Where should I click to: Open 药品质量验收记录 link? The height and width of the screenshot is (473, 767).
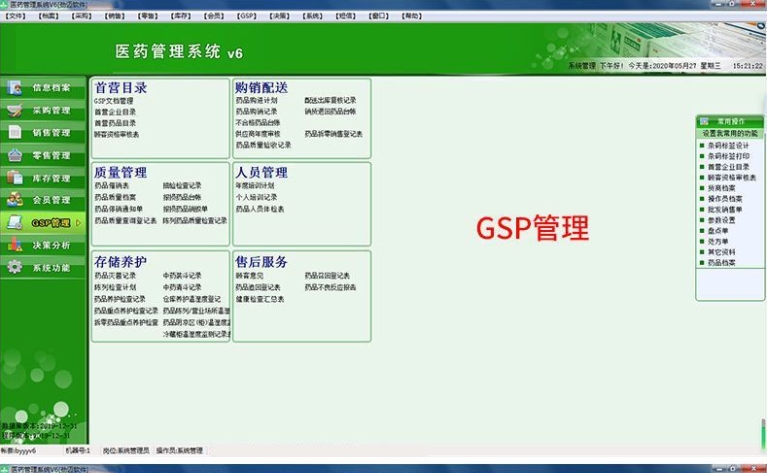click(263, 145)
